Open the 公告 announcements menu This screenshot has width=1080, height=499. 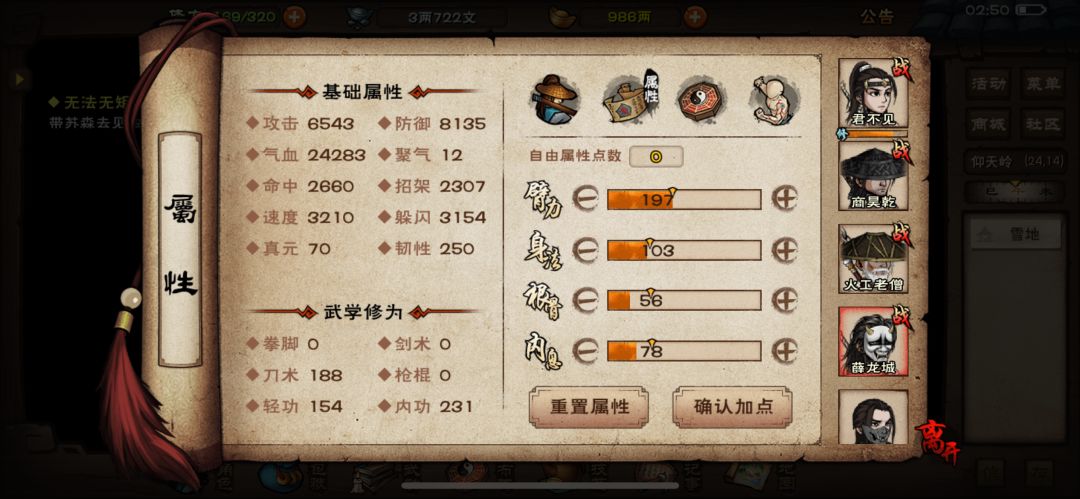tap(878, 17)
